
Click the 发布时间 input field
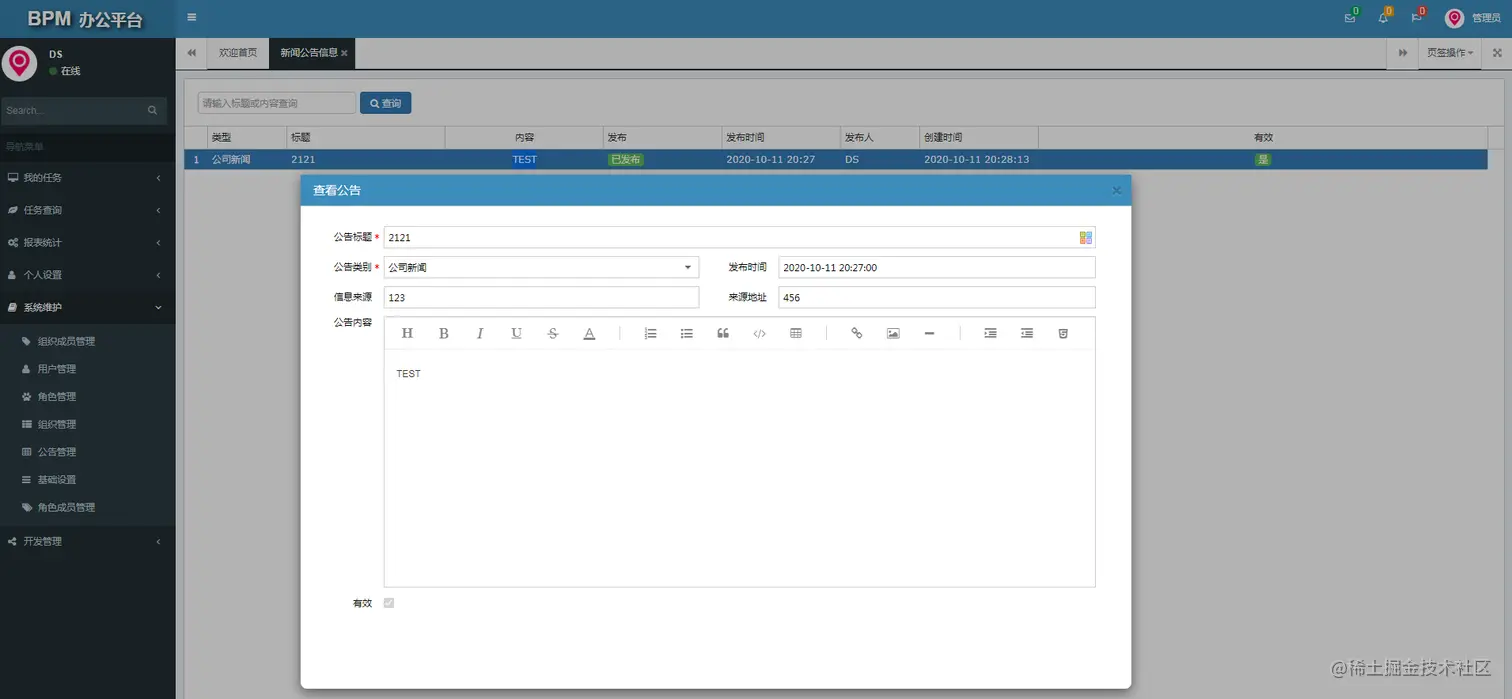(937, 267)
